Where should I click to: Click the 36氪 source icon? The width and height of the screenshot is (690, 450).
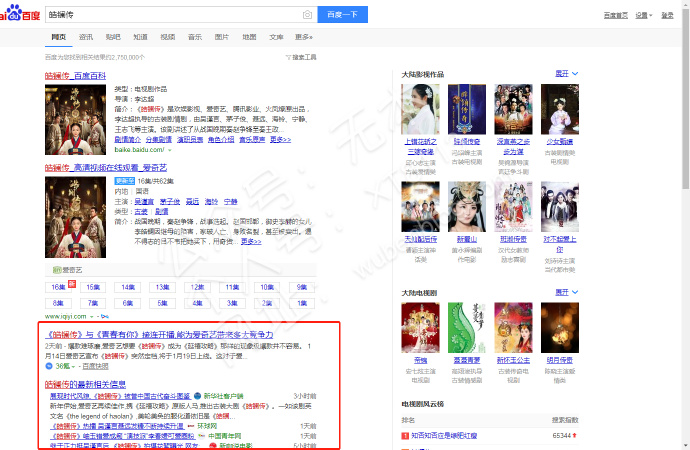[49, 366]
